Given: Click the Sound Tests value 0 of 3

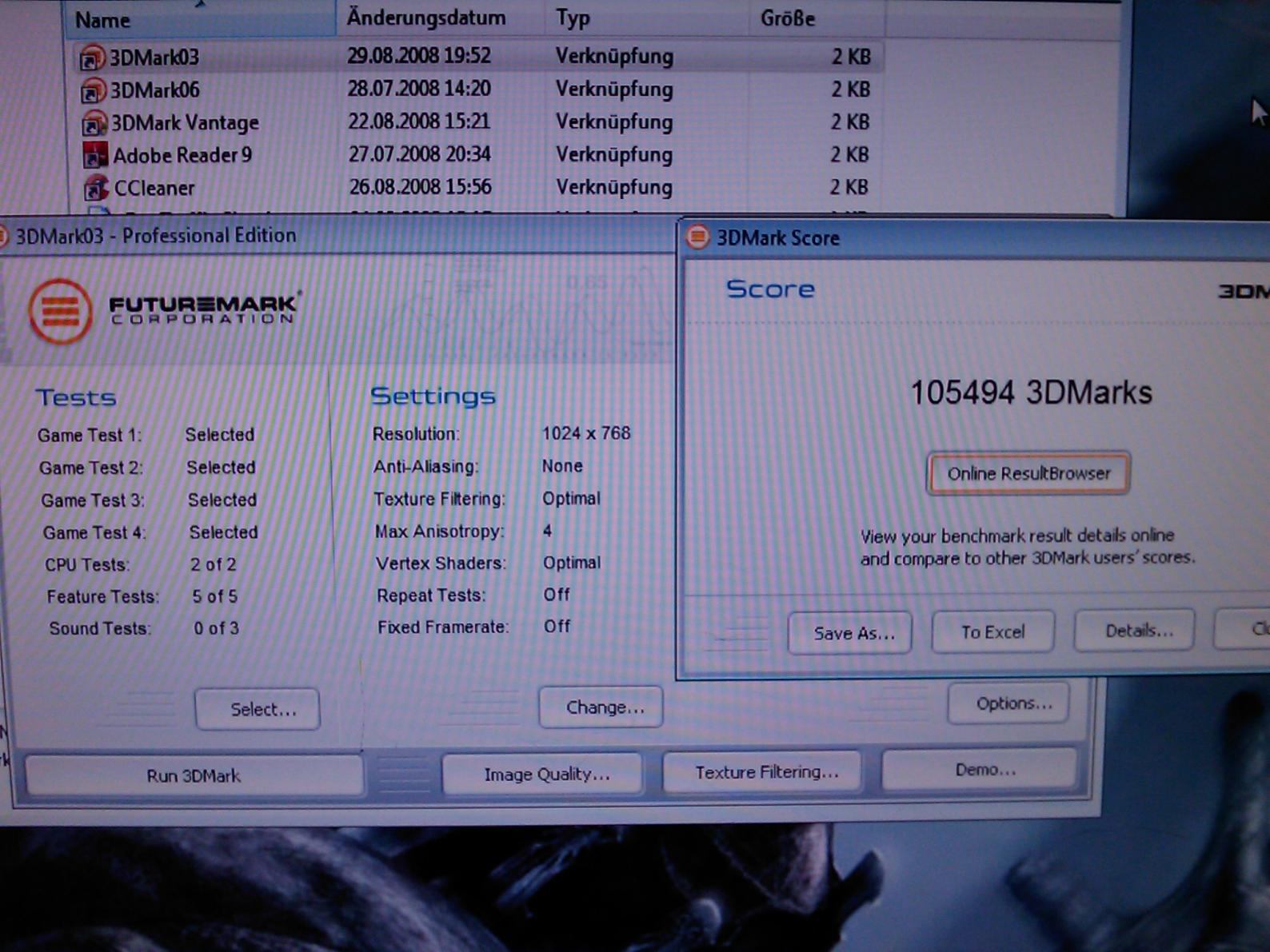Looking at the screenshot, I should tap(216, 628).
